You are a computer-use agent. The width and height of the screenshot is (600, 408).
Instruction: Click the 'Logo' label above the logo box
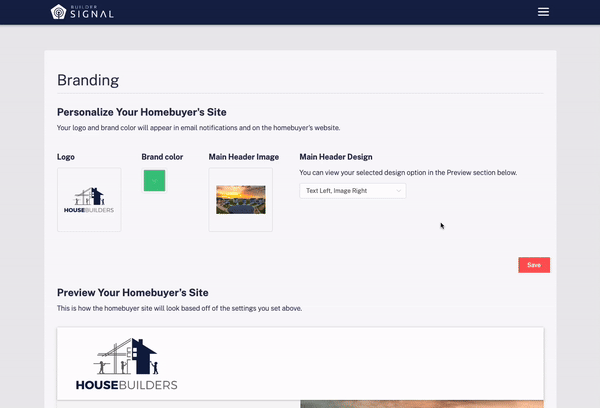point(66,157)
